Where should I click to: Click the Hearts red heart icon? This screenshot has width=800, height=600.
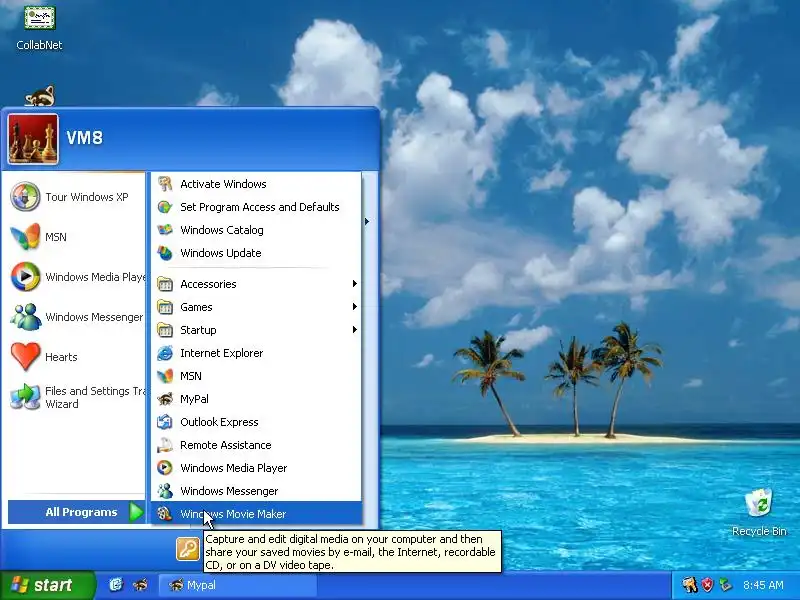pos(25,356)
